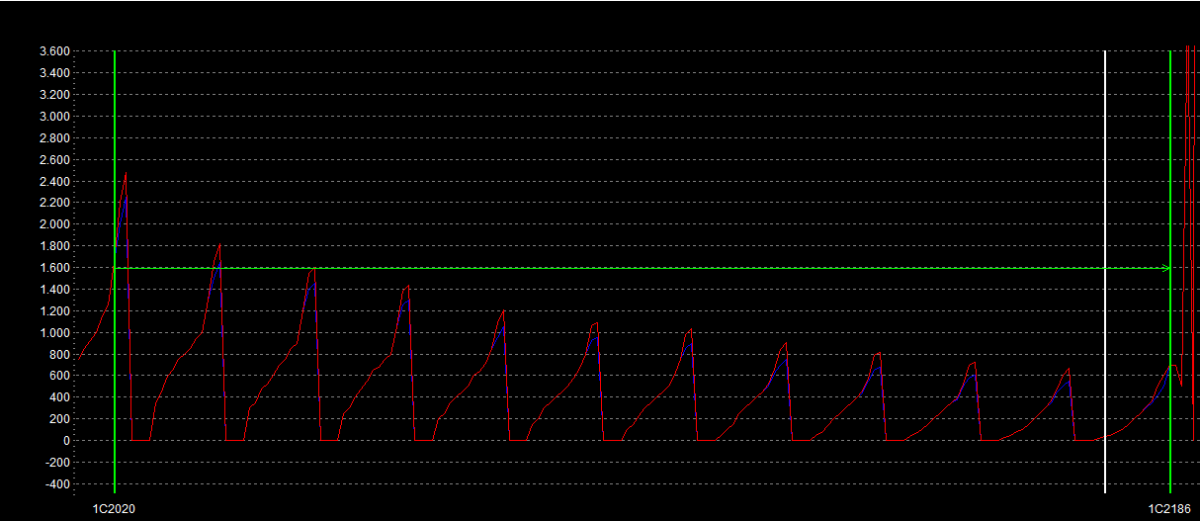Click the 600 axis value
Viewport: 1200px width, 521px height.
pyautogui.click(x=60, y=377)
